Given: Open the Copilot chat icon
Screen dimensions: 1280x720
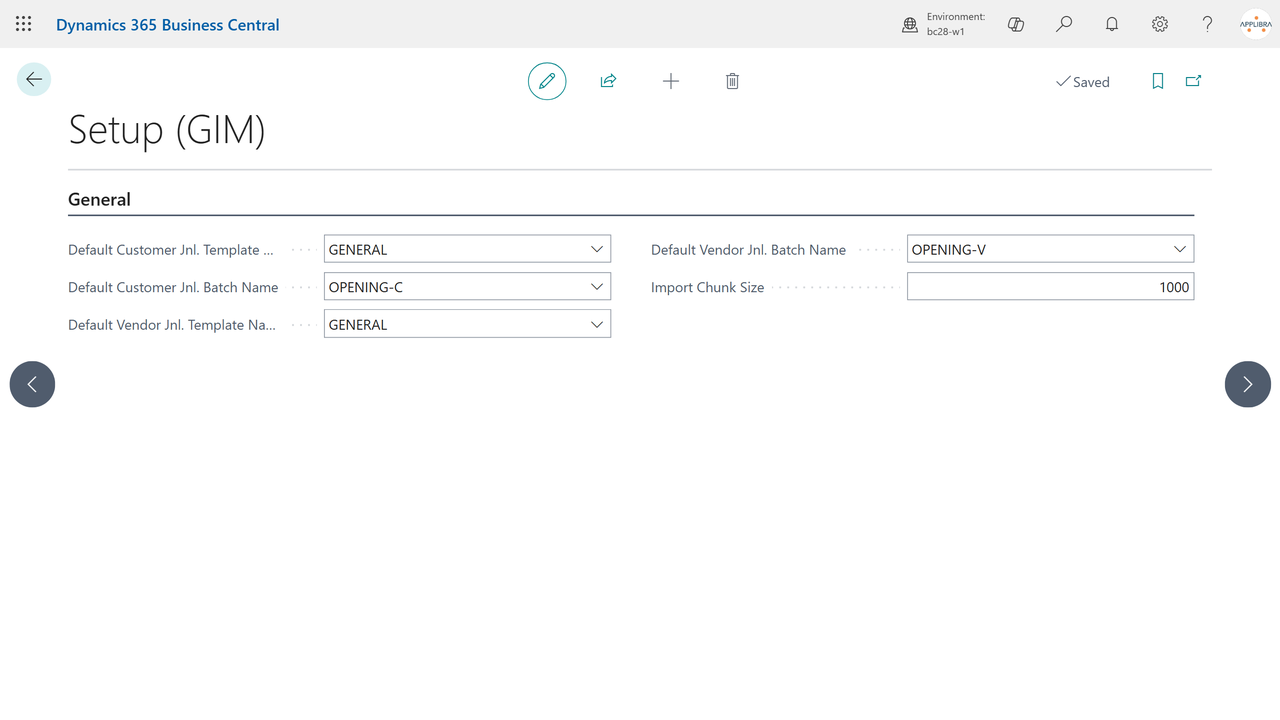Looking at the screenshot, I should tap(1016, 24).
